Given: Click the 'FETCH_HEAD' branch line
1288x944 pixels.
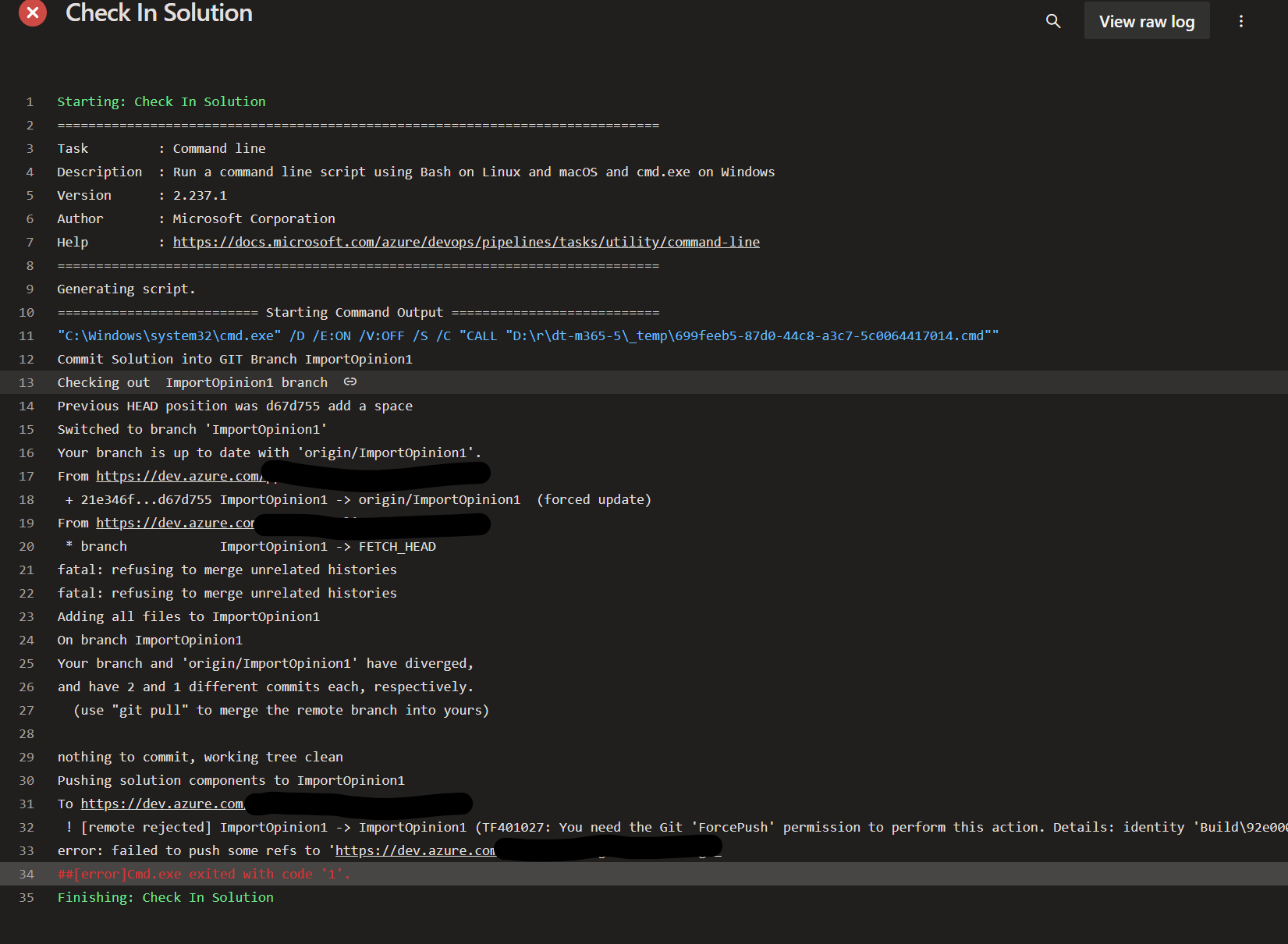Looking at the screenshot, I should pos(250,546).
